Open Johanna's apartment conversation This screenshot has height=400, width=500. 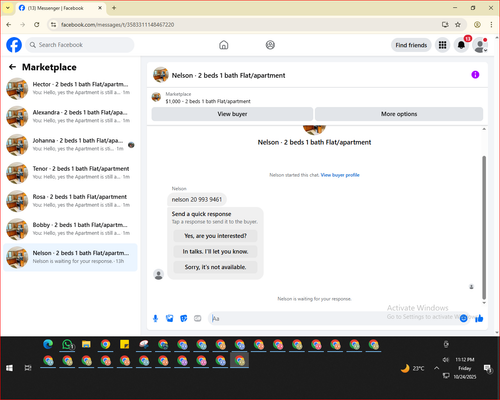click(70, 144)
